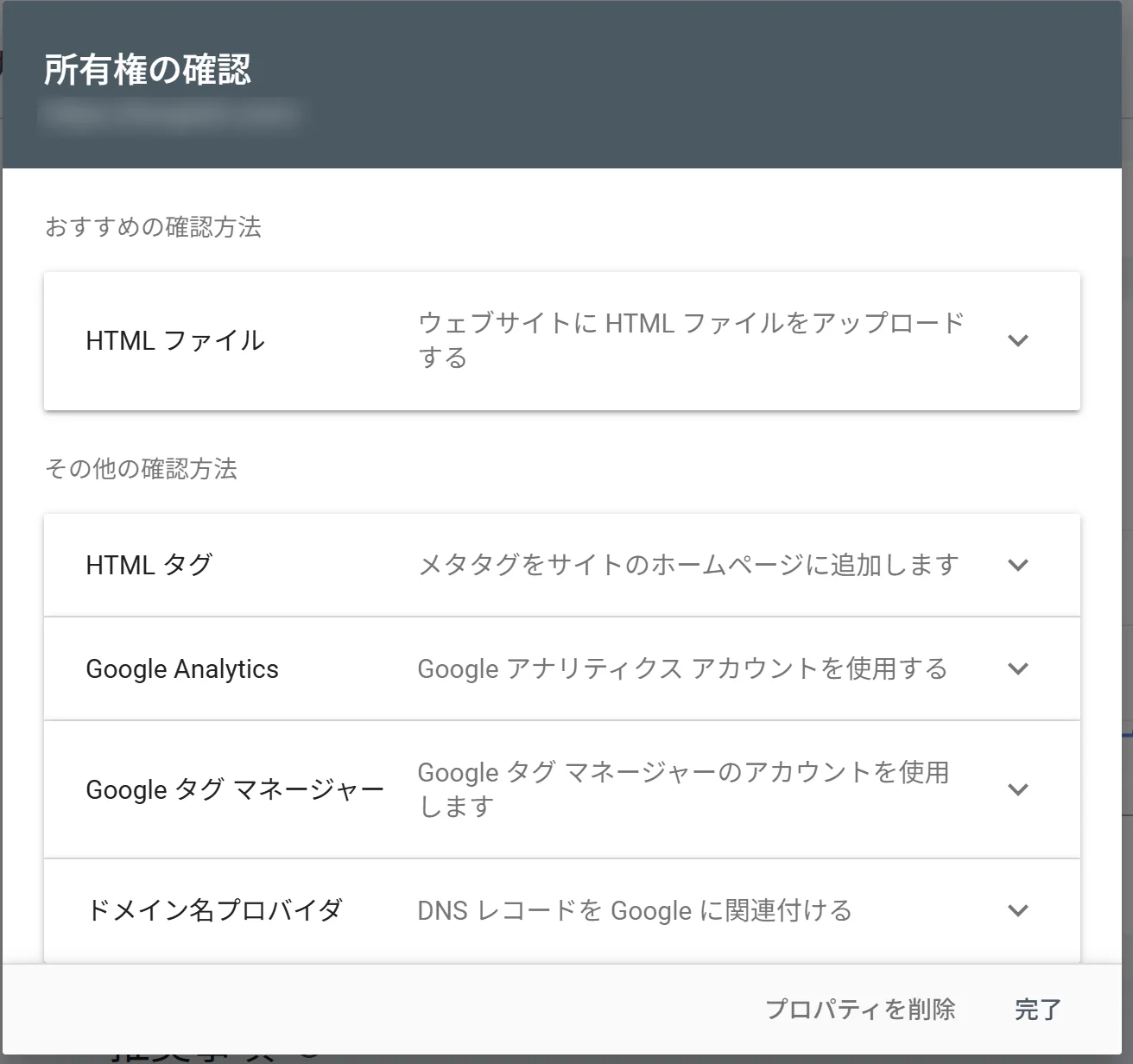
Task: Click プロパティを削除 to remove the property
Action: 862,1009
